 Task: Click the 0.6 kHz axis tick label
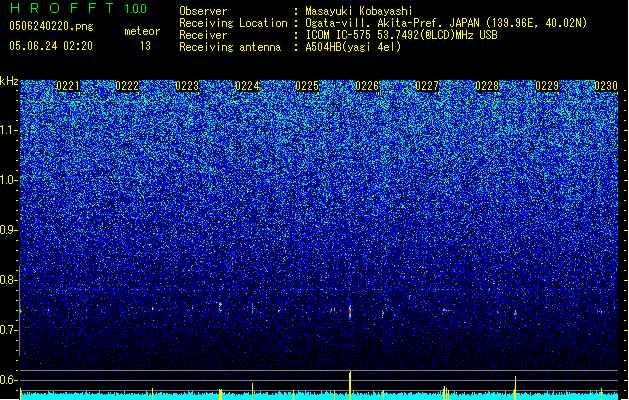pos(9,380)
